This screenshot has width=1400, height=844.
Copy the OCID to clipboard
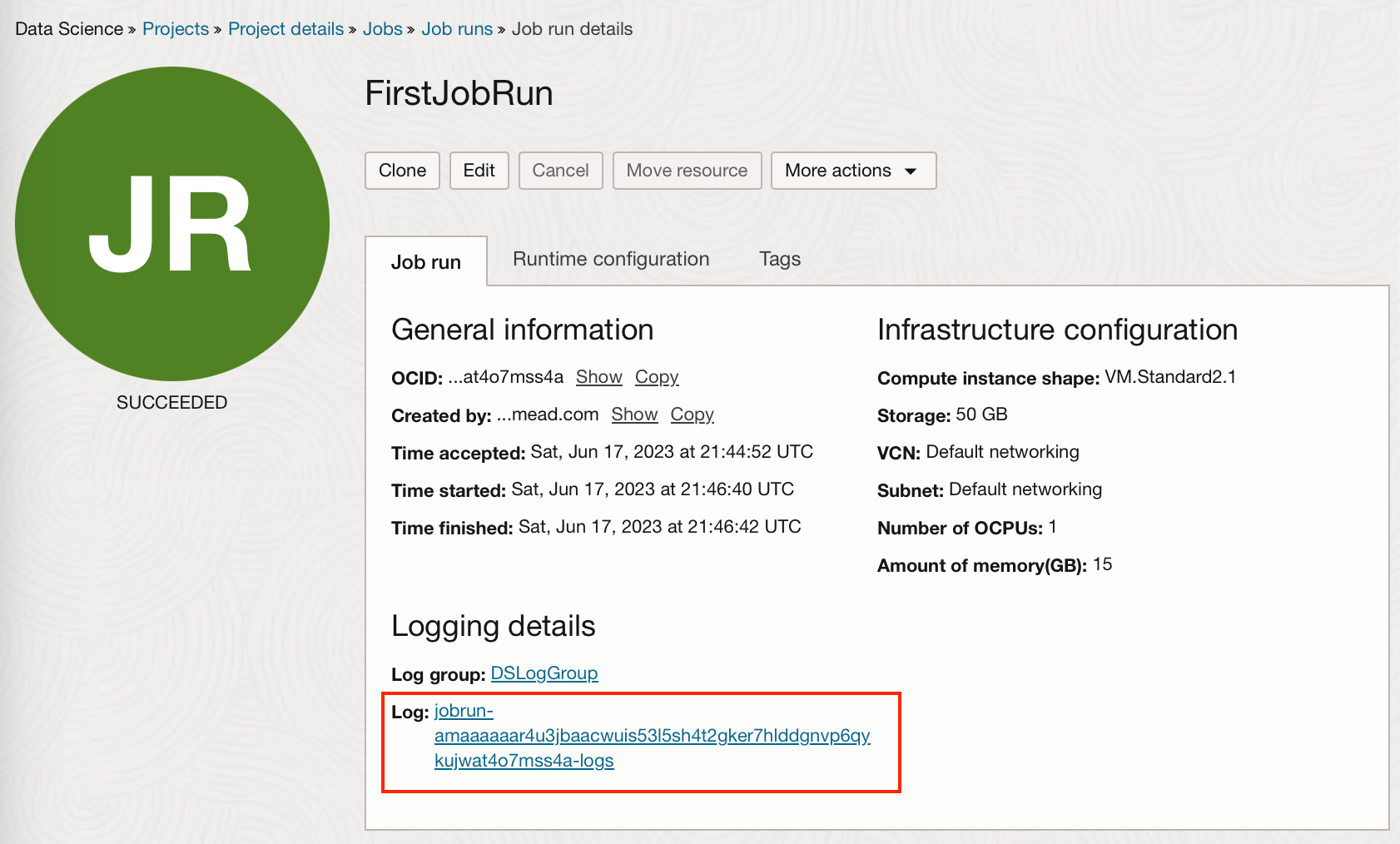pyautogui.click(x=657, y=377)
